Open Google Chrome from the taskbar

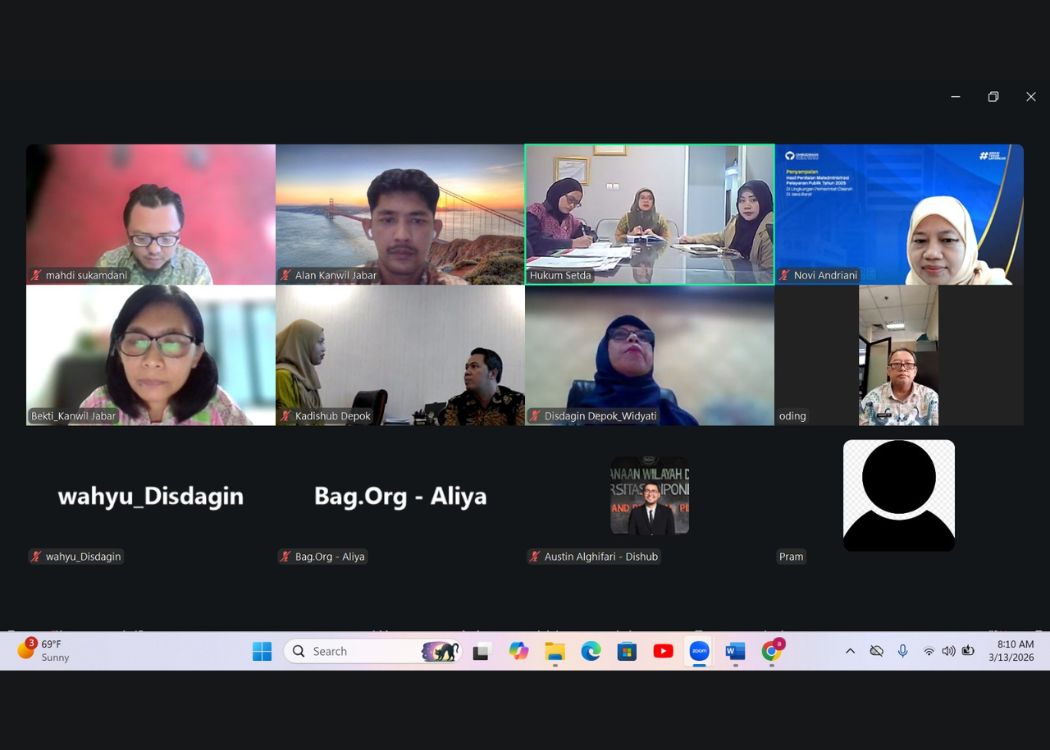(x=771, y=651)
